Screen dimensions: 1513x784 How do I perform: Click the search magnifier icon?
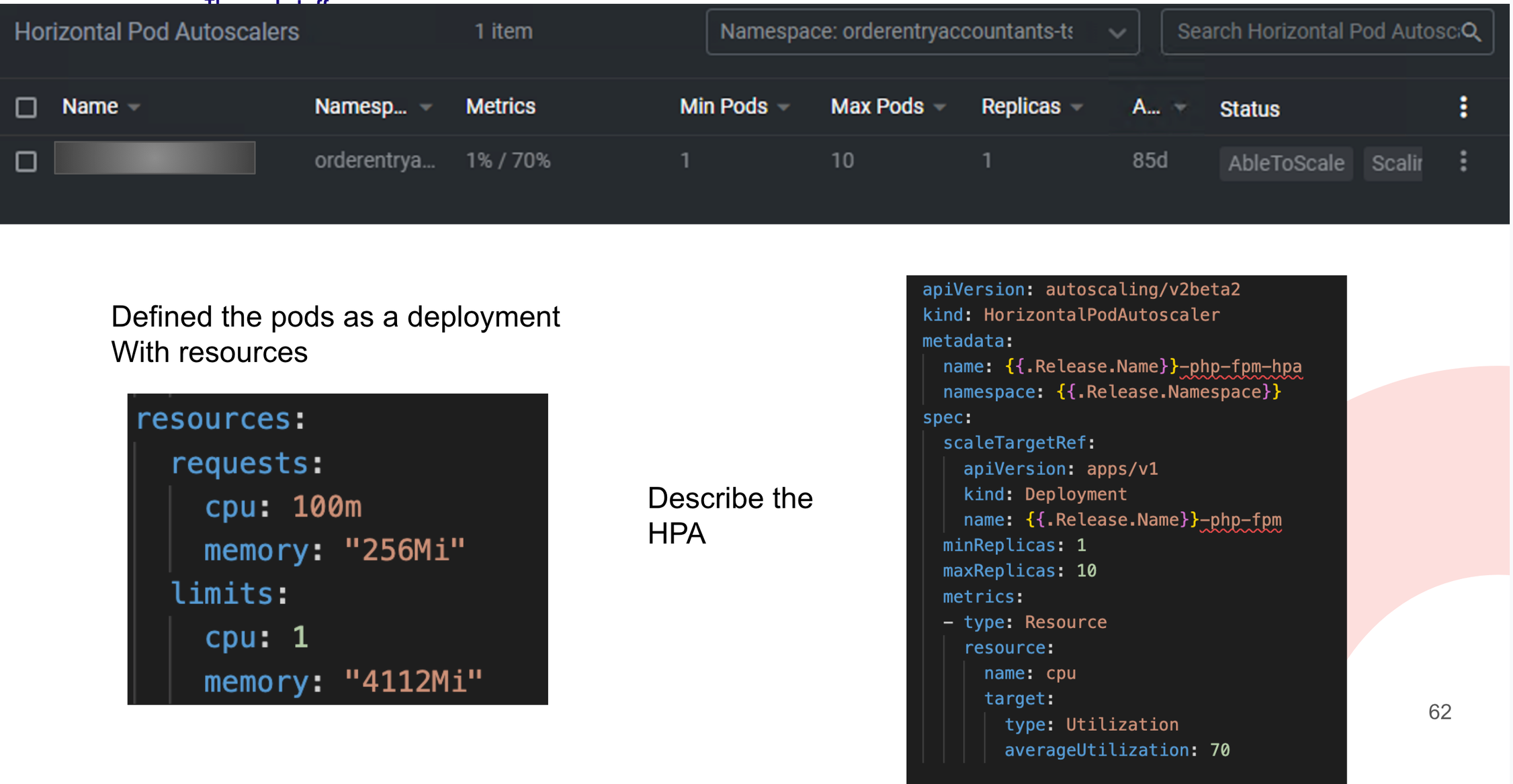[x=1471, y=32]
